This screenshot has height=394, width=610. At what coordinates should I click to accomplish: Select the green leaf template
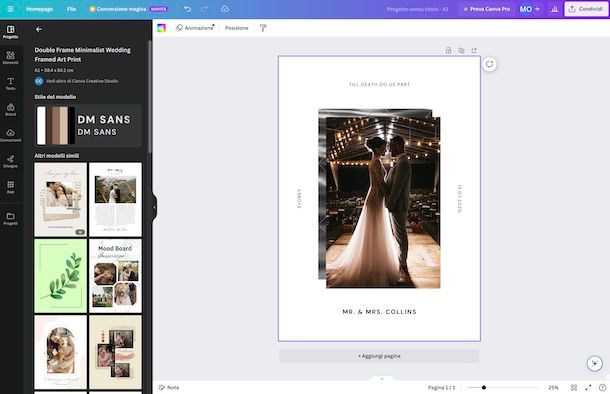[x=60, y=276]
